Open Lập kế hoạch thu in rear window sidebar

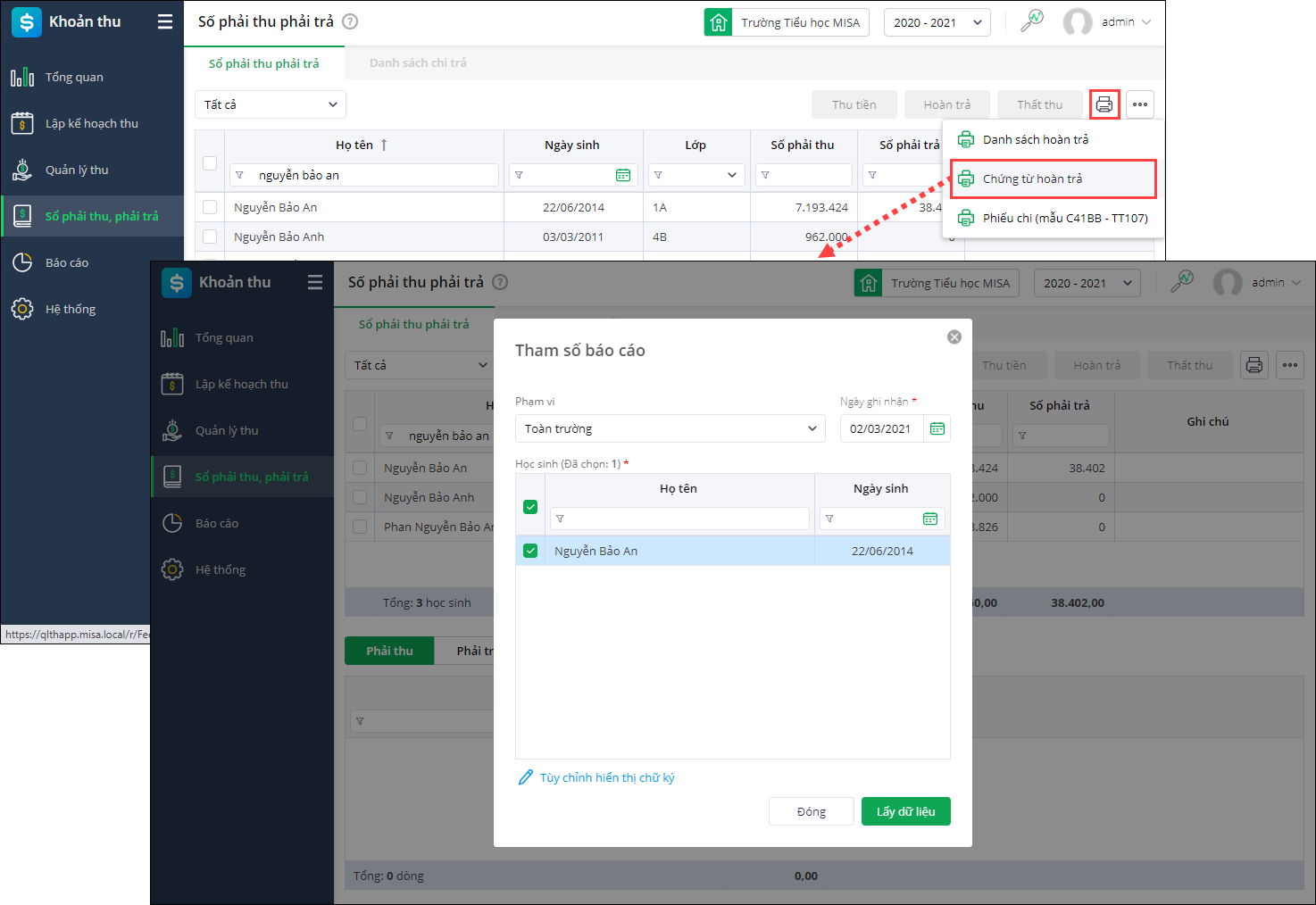[x=92, y=123]
